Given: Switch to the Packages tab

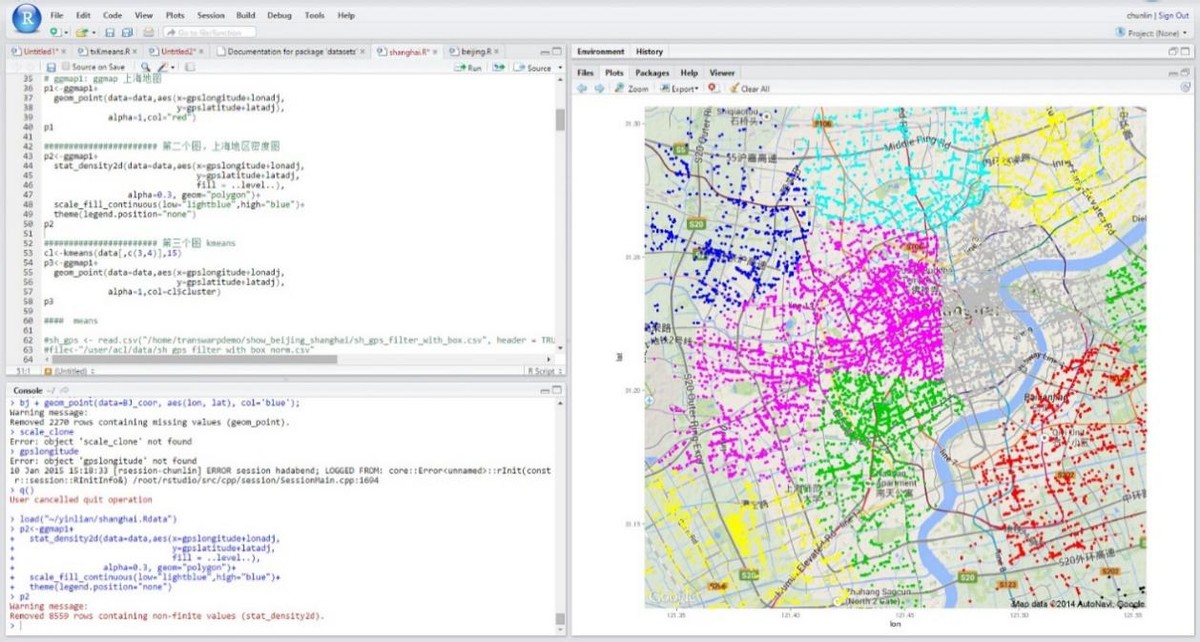Looking at the screenshot, I should click(x=652, y=73).
